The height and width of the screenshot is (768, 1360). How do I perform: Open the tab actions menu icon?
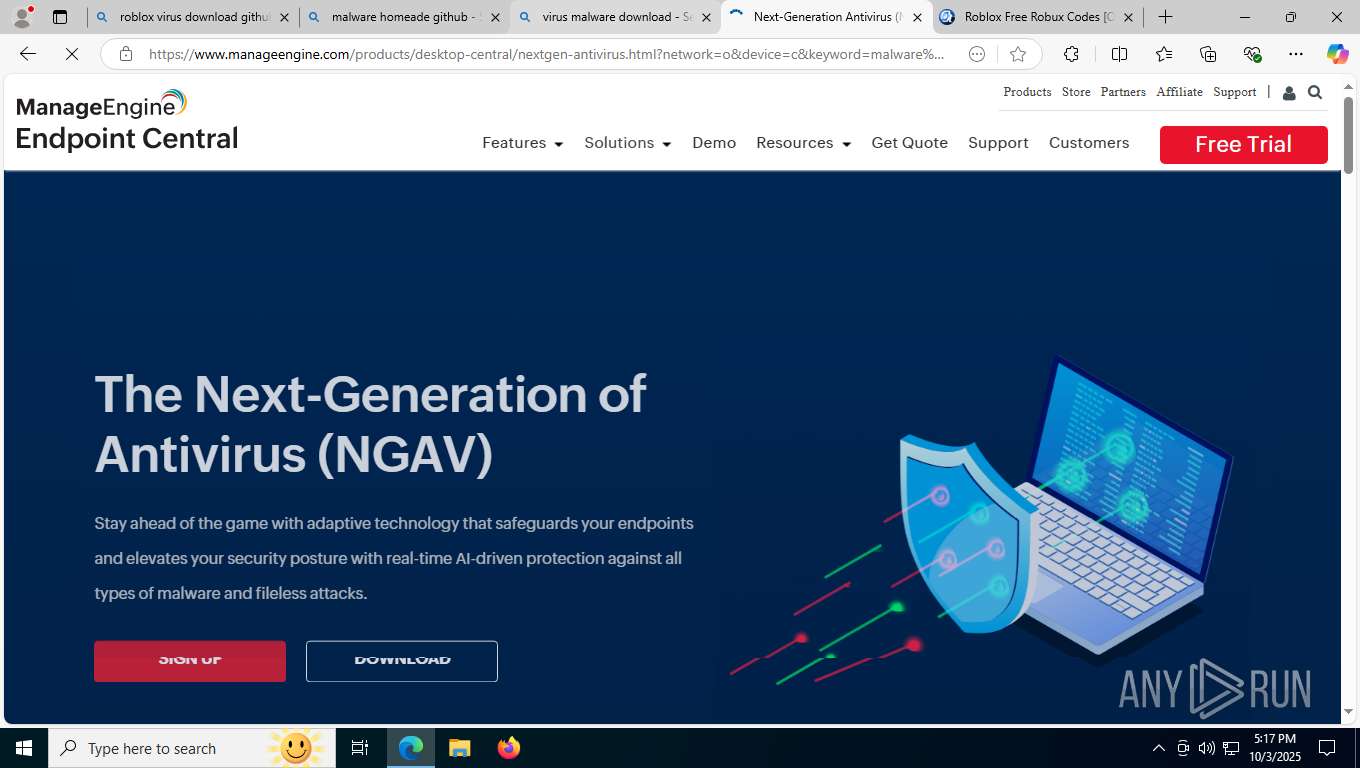coord(60,17)
